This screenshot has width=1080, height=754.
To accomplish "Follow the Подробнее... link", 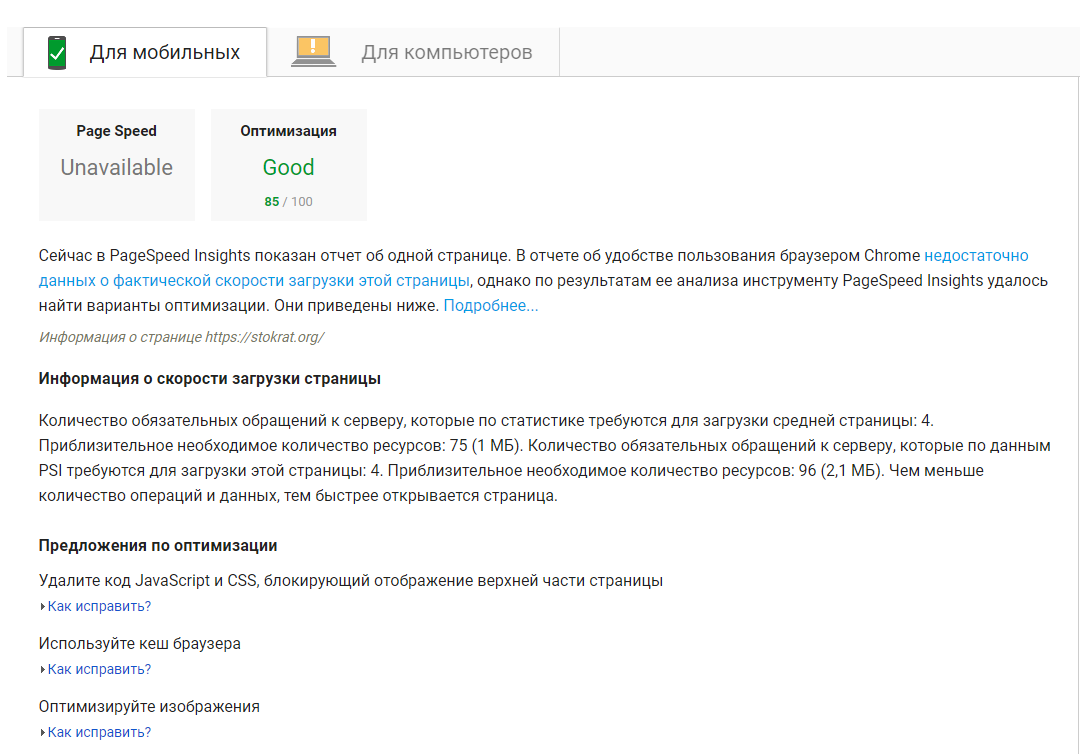I will (490, 305).
